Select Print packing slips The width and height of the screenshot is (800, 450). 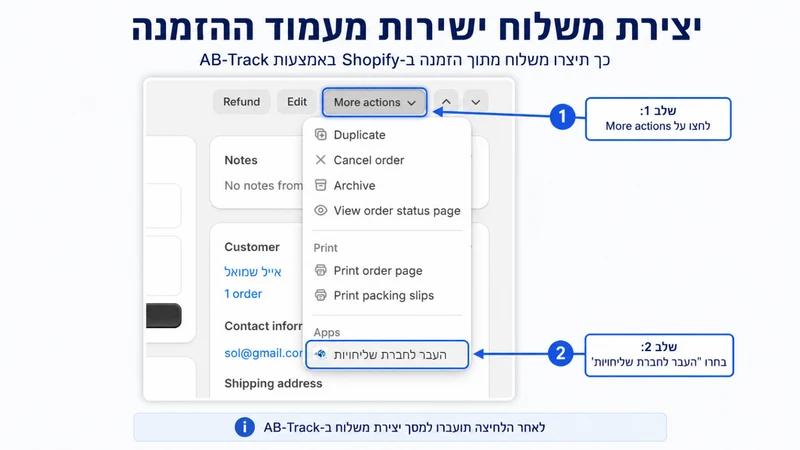tap(386, 295)
